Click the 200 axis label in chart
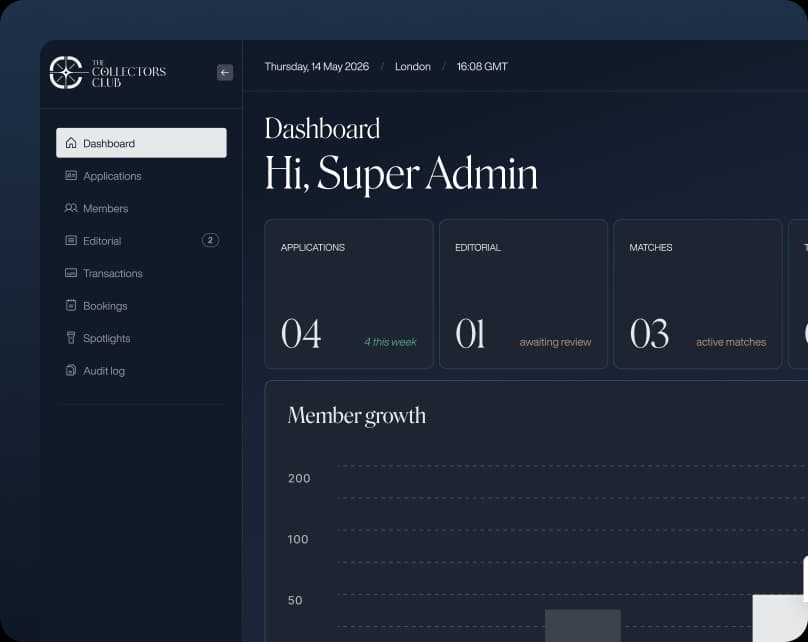 coord(299,478)
